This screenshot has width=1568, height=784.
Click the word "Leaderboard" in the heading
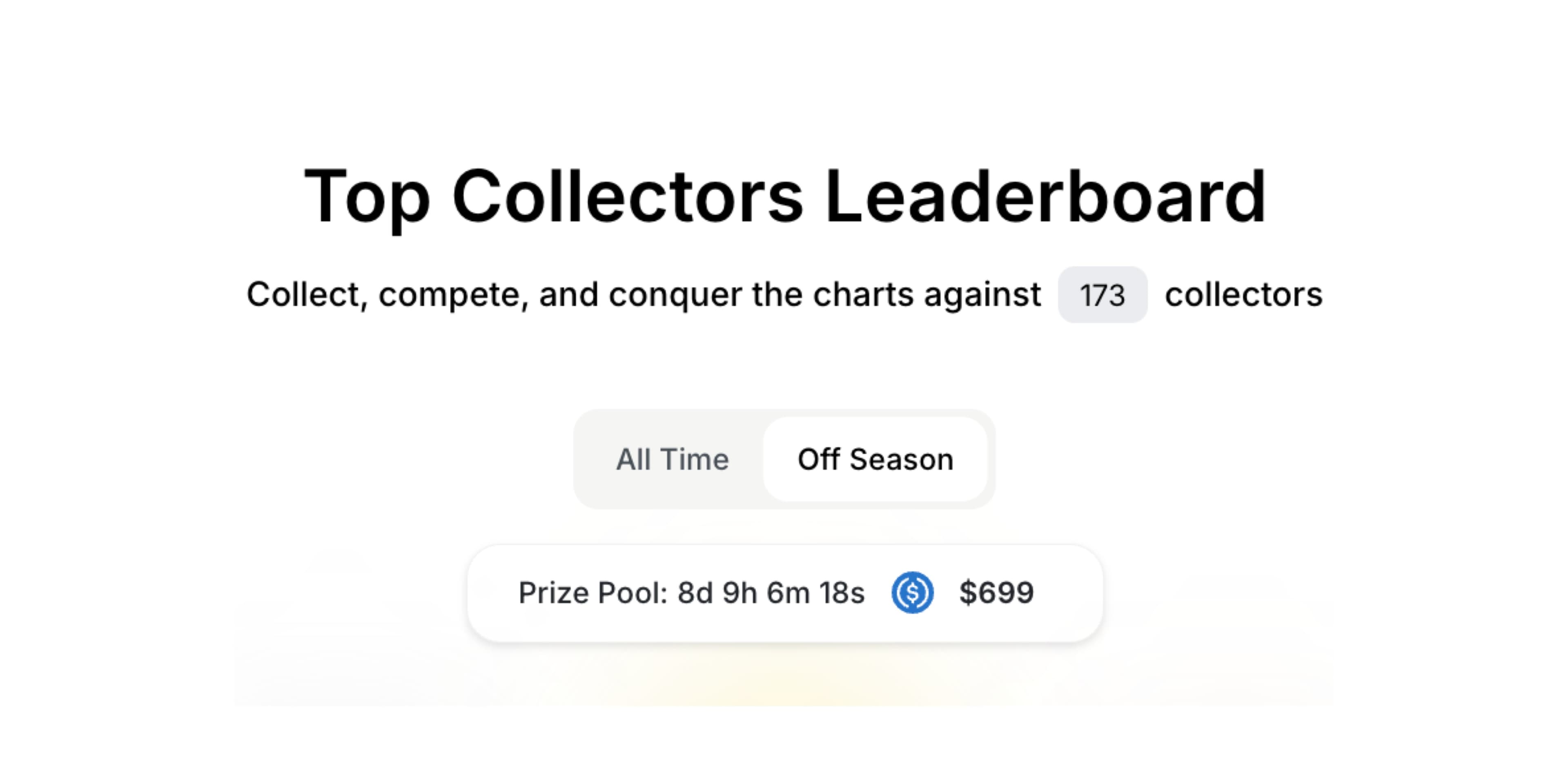[1045, 196]
